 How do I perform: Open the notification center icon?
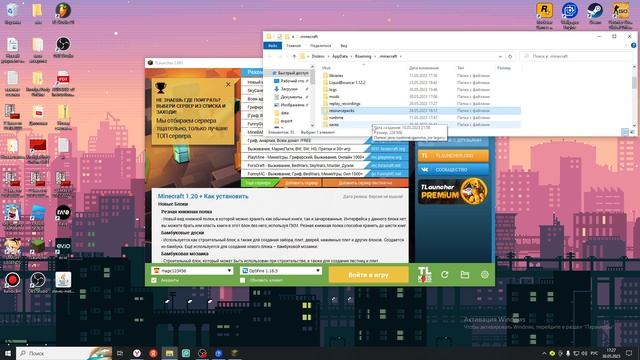tap(629, 353)
